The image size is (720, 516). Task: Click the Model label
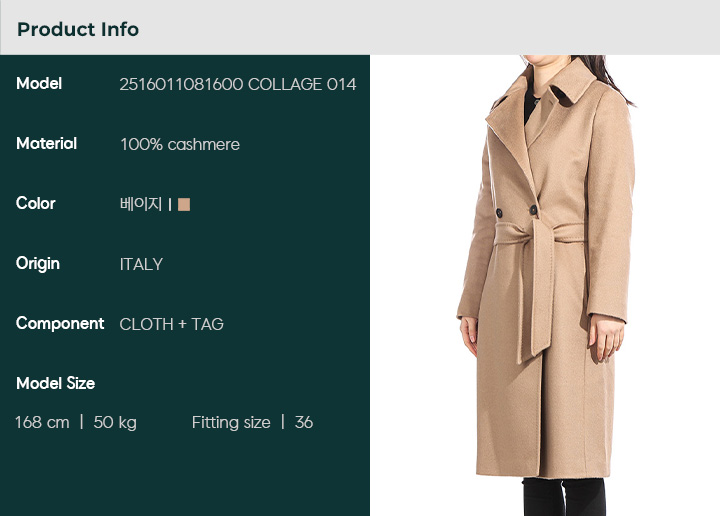39,84
